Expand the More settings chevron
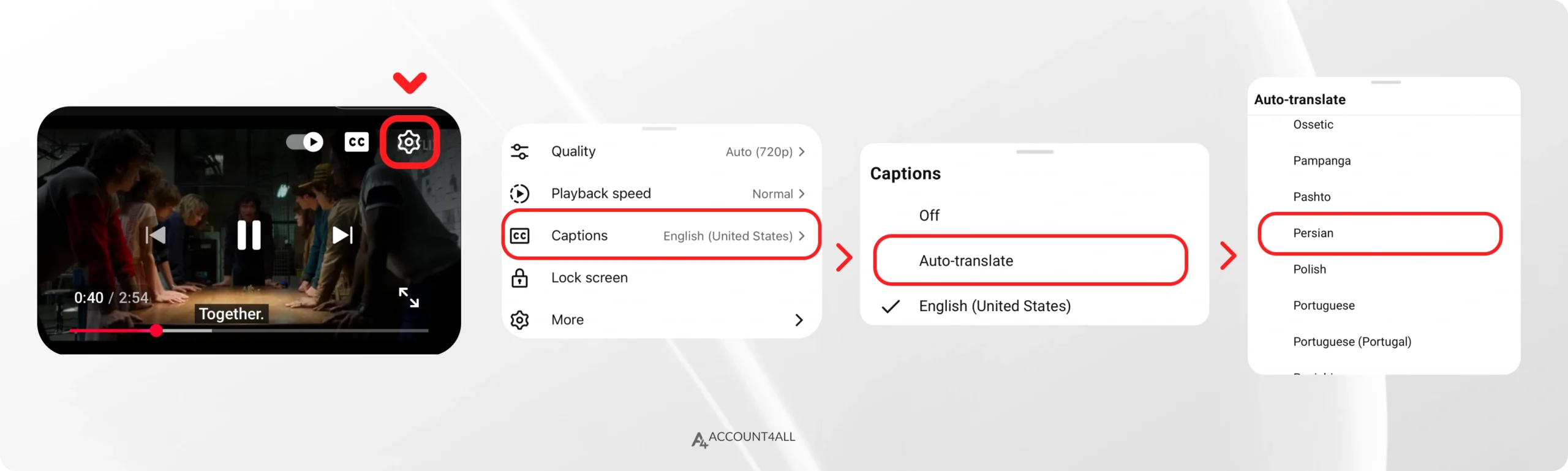Screen dimensions: 1568x471 799,320
